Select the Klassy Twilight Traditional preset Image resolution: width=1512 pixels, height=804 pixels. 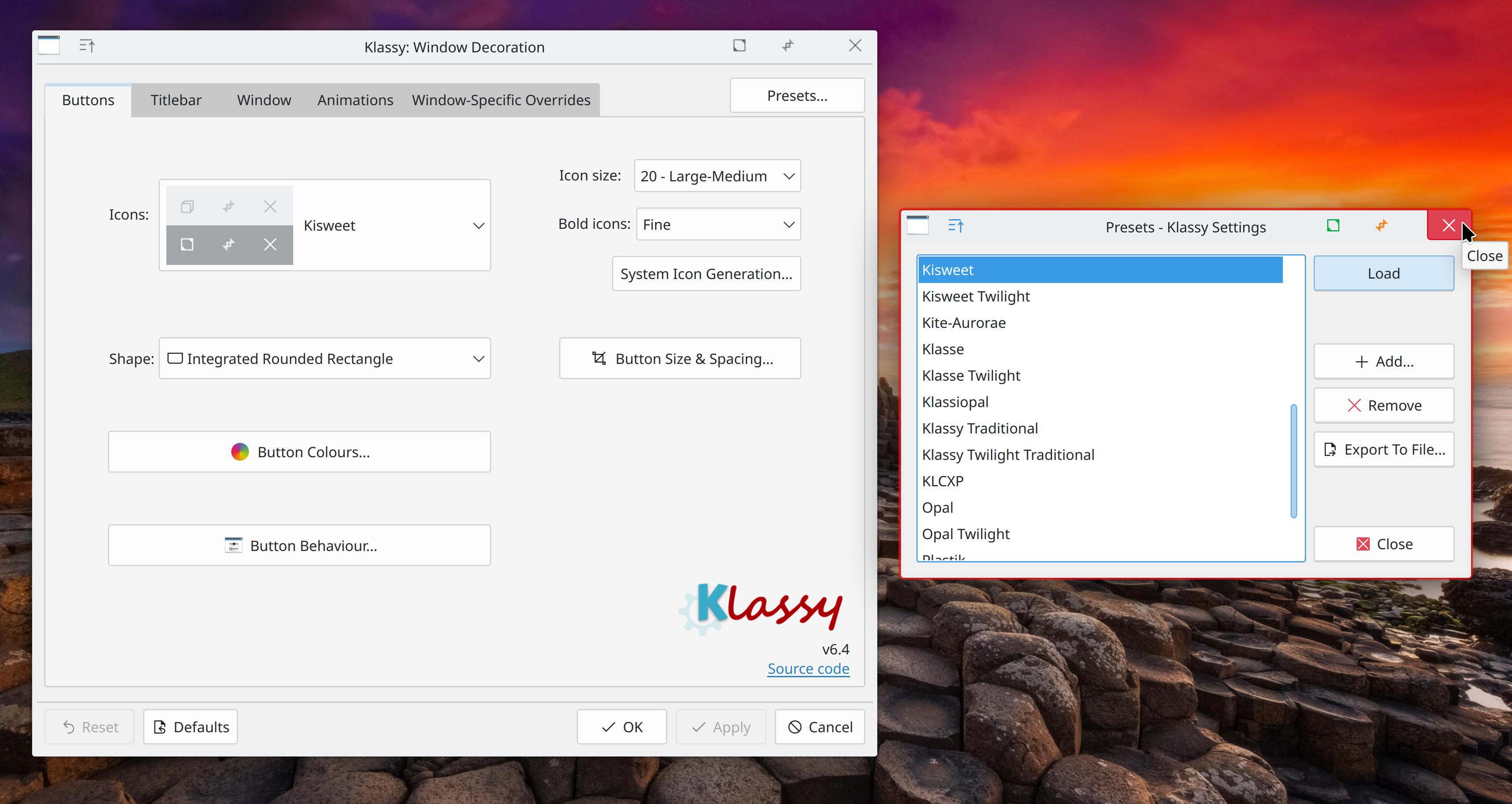1100,455
